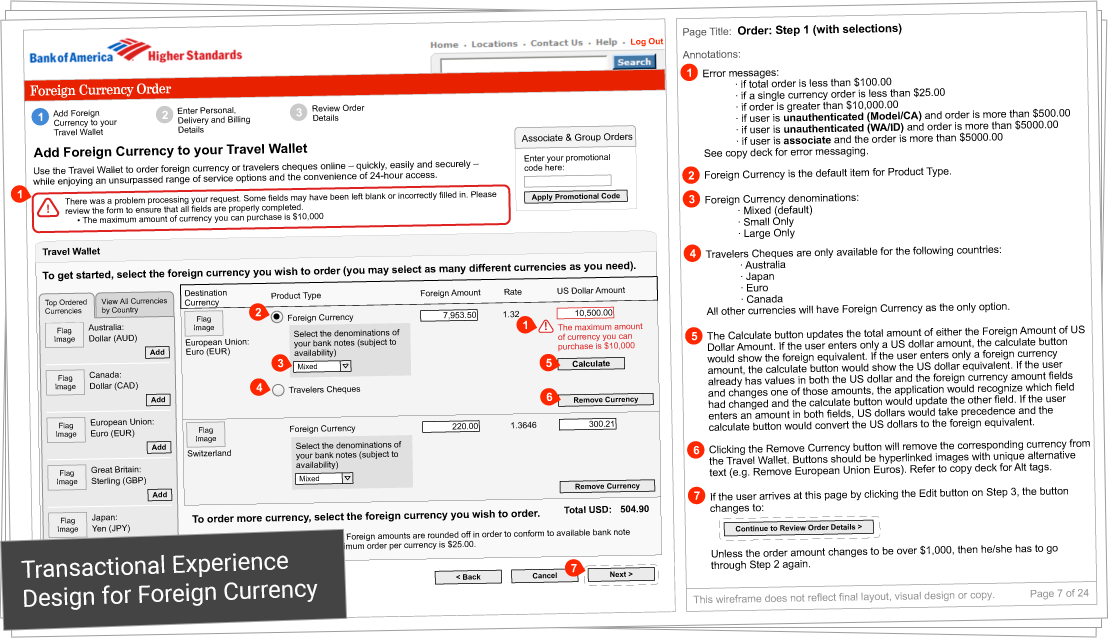Open the Help link
This screenshot has width=1111, height=640.
click(x=607, y=42)
